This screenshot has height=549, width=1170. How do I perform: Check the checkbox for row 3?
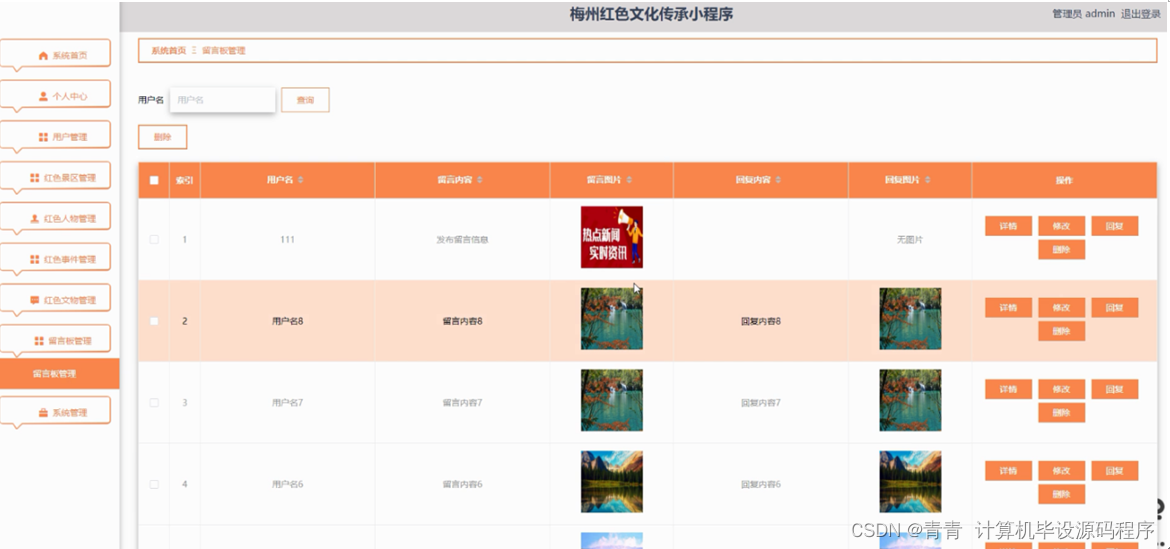point(154,402)
